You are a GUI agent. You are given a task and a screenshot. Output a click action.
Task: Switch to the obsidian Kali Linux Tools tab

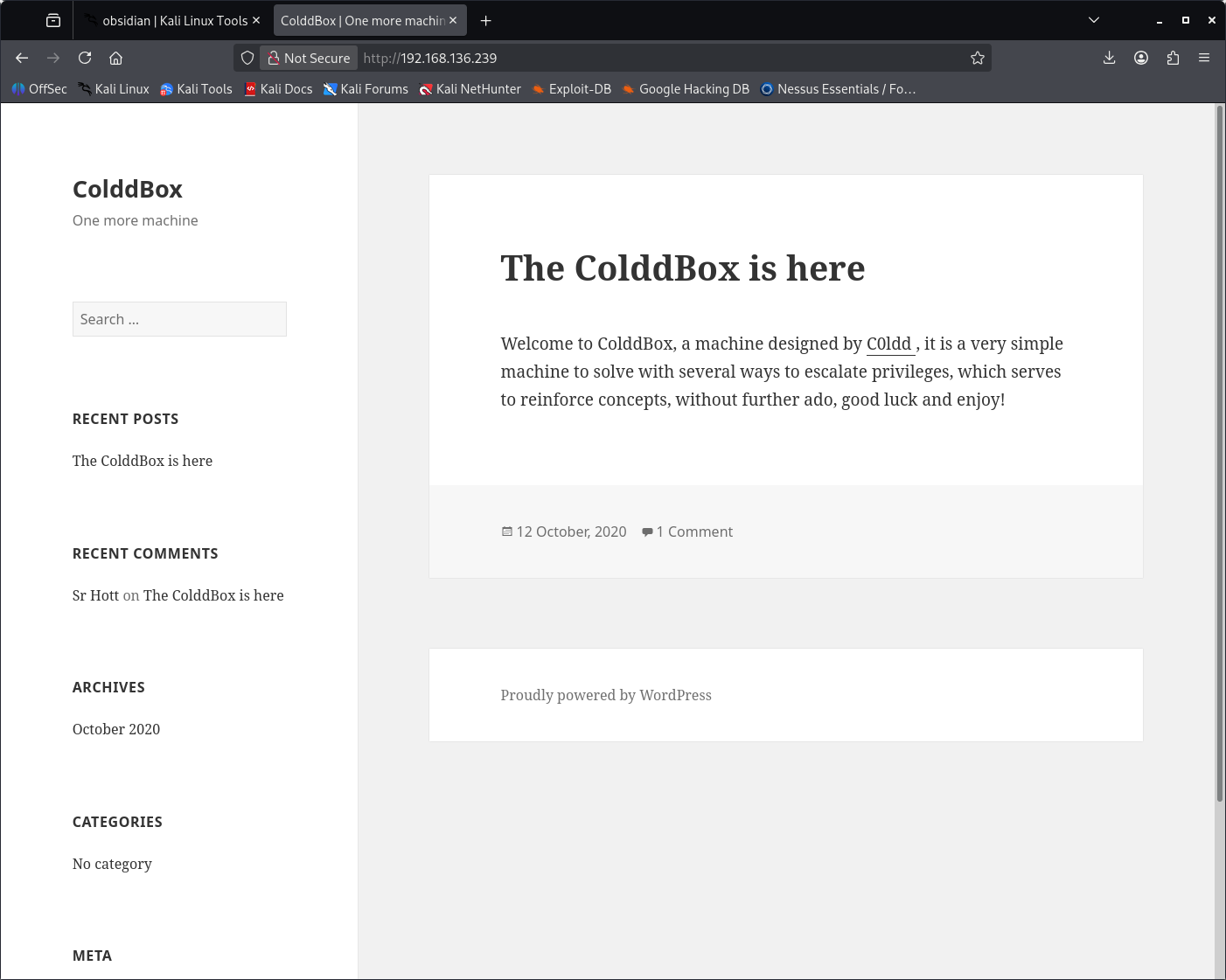coord(171,20)
